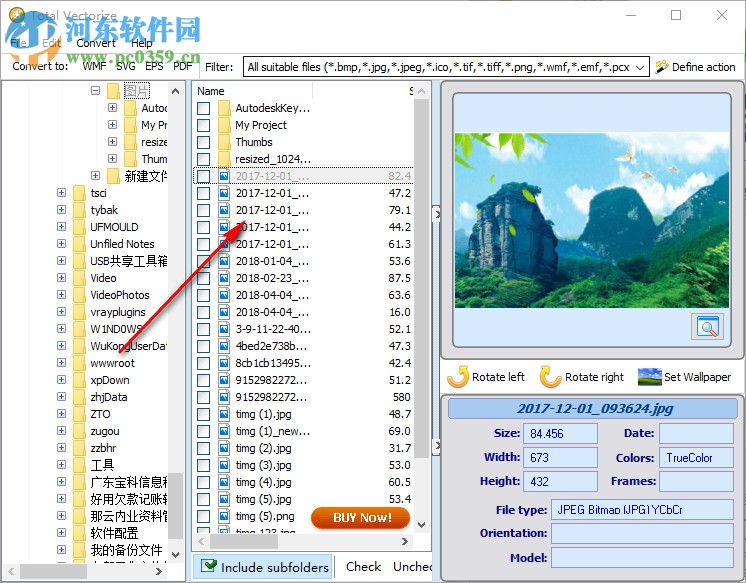746x583 pixels.
Task: Click folder icon of resized_1024 in file list
Action: point(224,159)
